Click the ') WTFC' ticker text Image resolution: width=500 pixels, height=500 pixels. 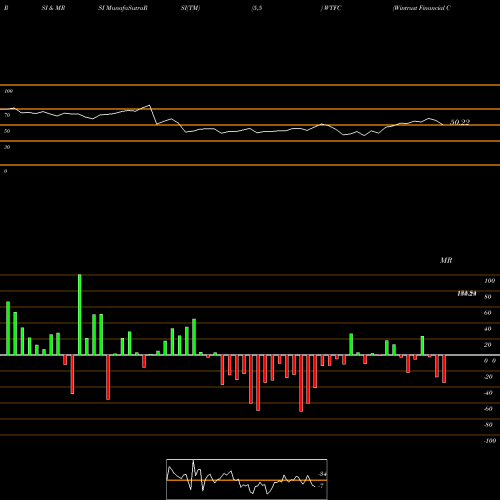[x=331, y=8]
